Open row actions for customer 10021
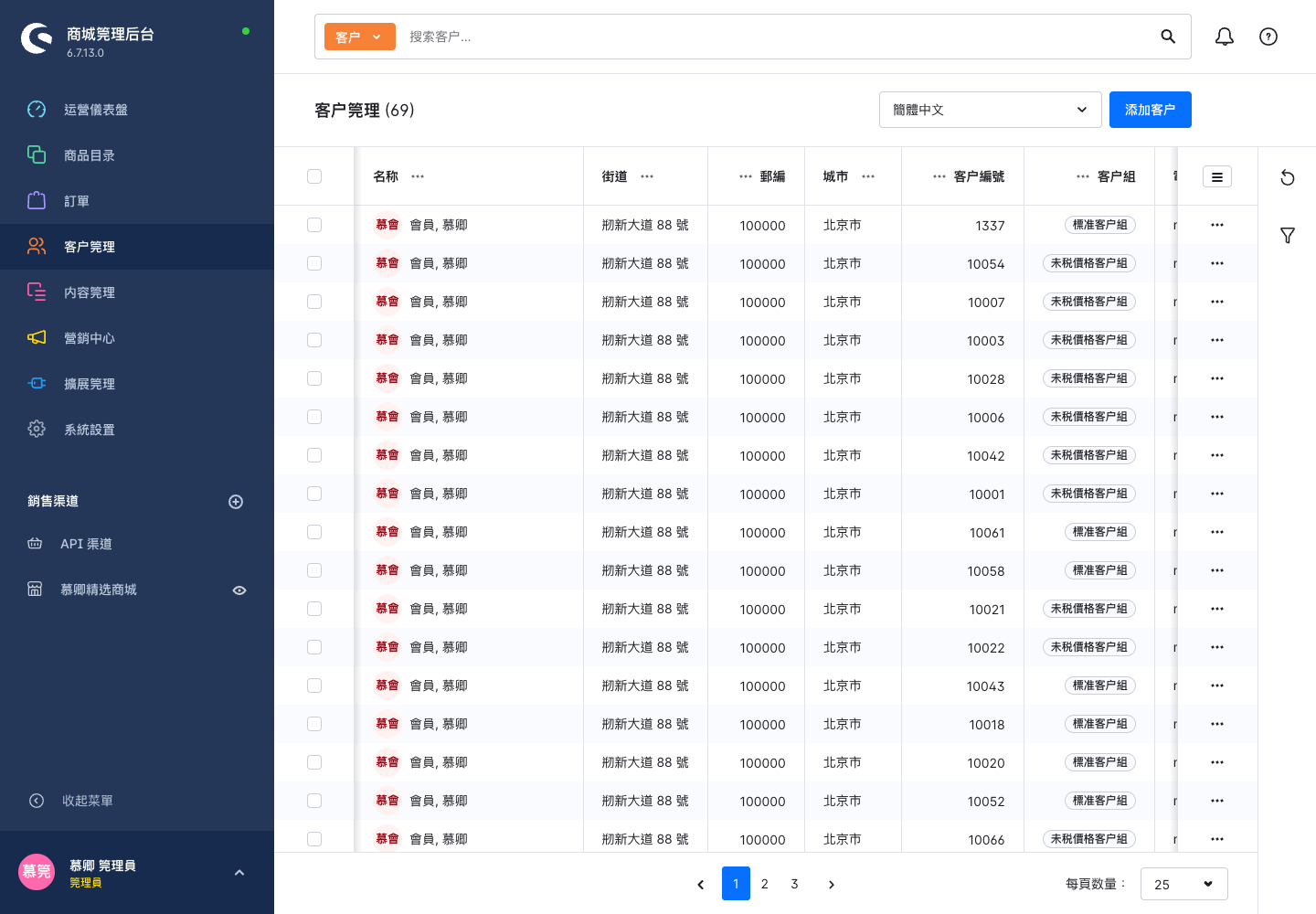The image size is (1316, 914). pos(1217,609)
